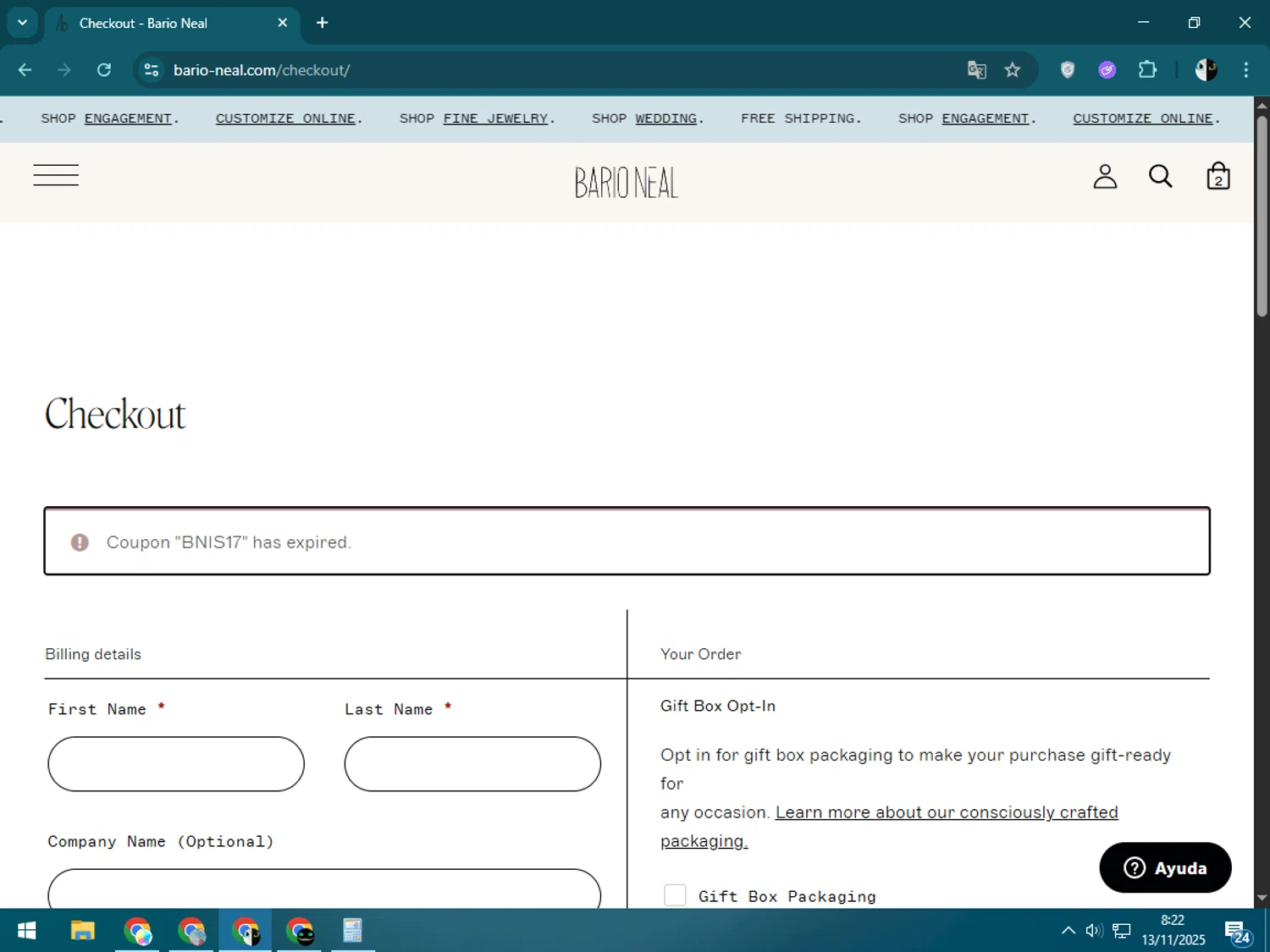The height and width of the screenshot is (952, 1270).
Task: Follow the WEDDING banner link
Action: coord(666,118)
